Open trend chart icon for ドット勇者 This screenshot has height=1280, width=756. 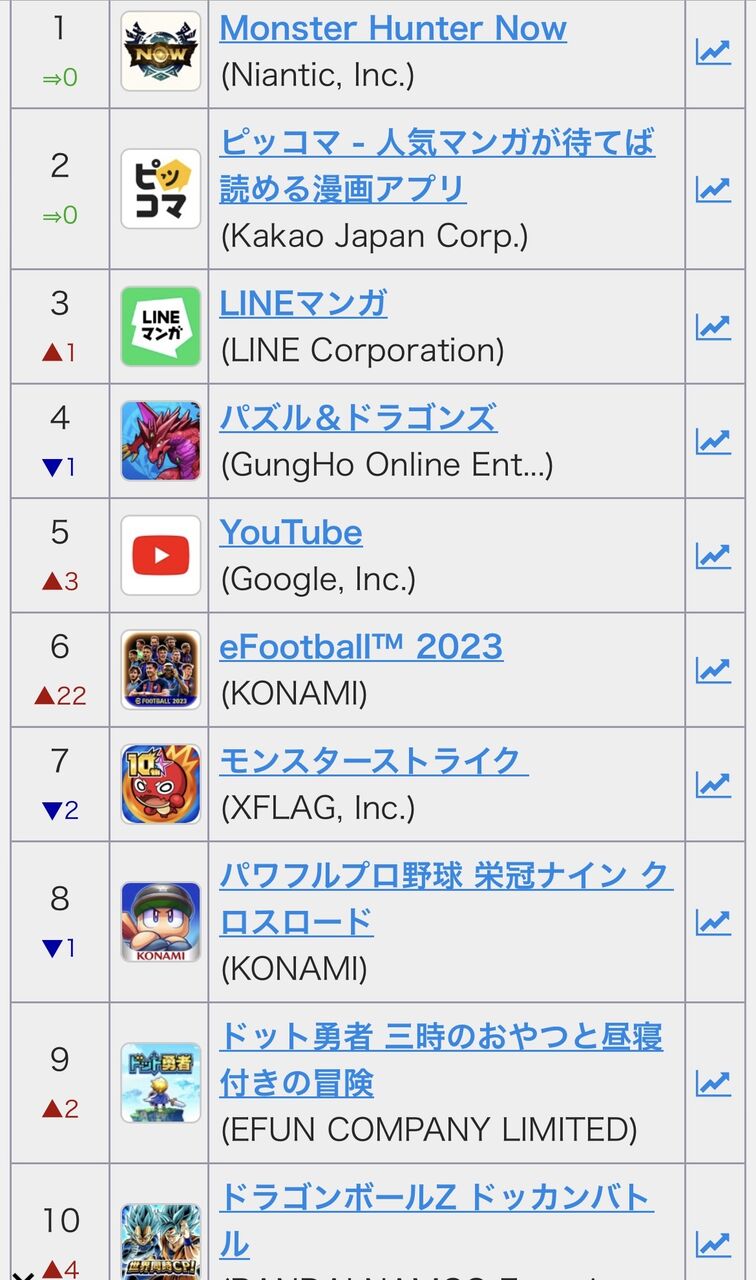(x=713, y=1082)
